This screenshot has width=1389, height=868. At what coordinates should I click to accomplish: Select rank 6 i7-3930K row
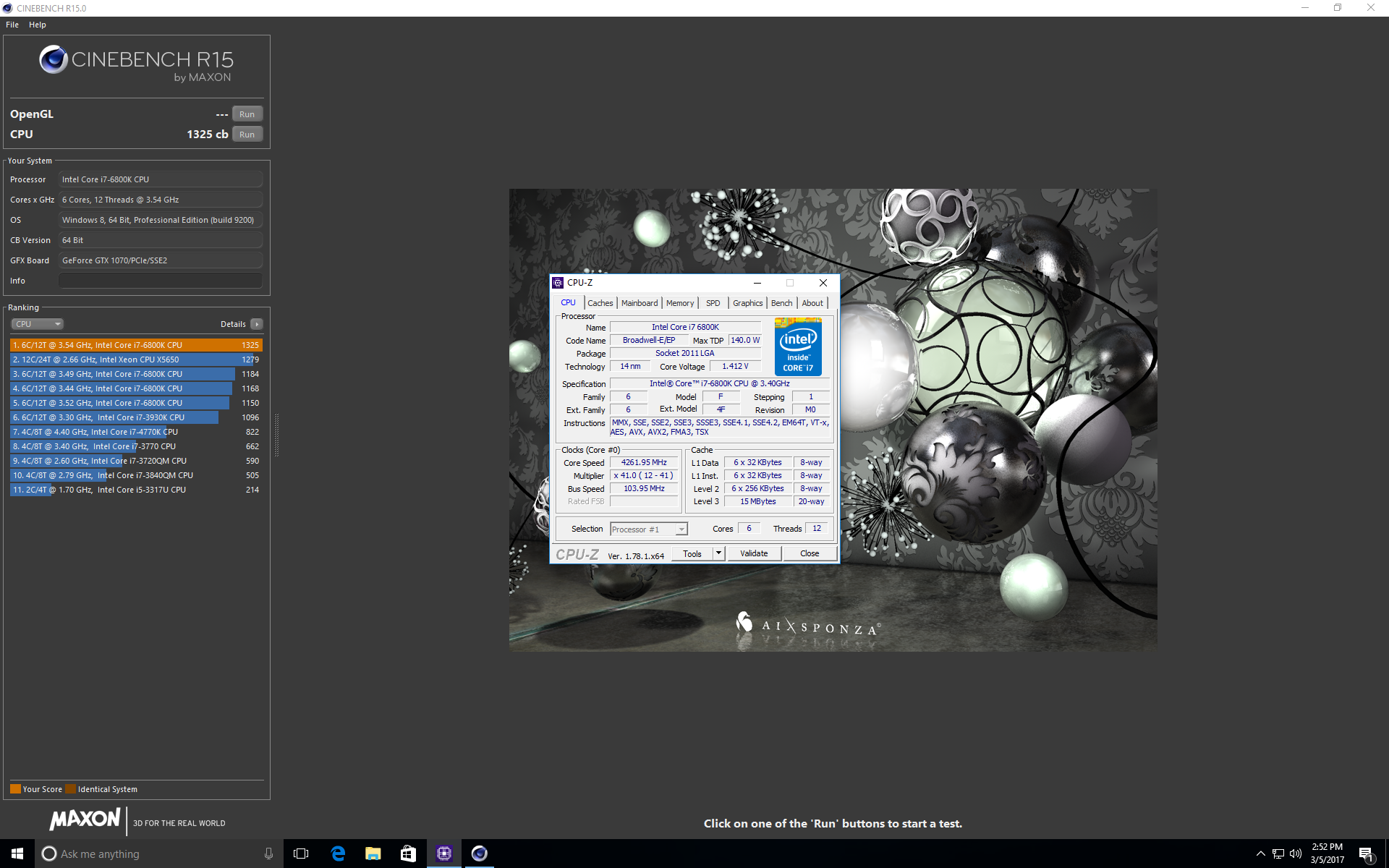(x=136, y=417)
